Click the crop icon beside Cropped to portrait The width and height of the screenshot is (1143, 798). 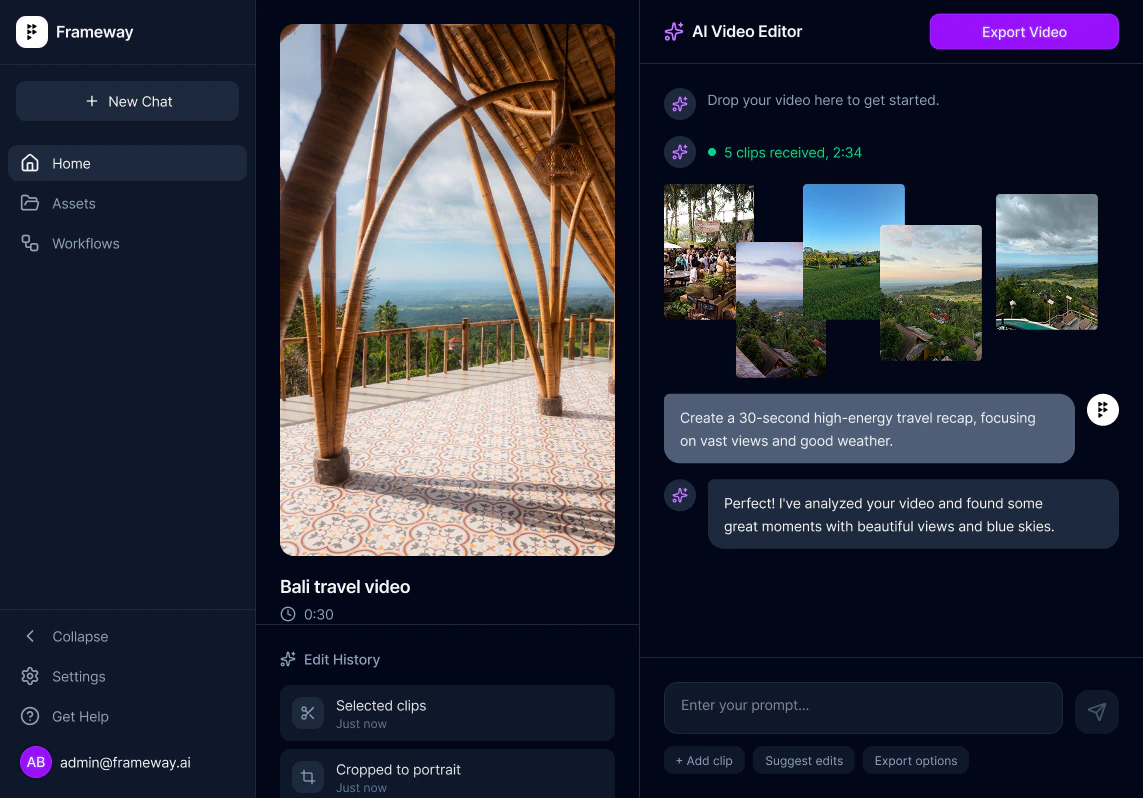308,777
